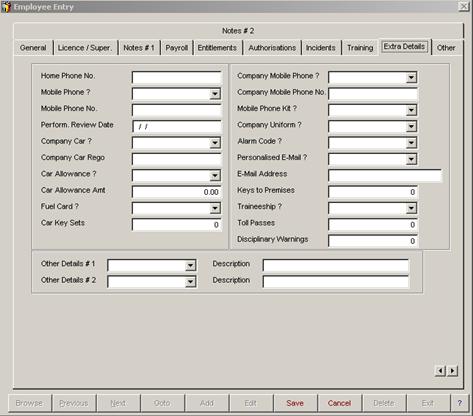Click the Notes # 2 header text
This screenshot has width=473, height=416.
[x=238, y=31]
